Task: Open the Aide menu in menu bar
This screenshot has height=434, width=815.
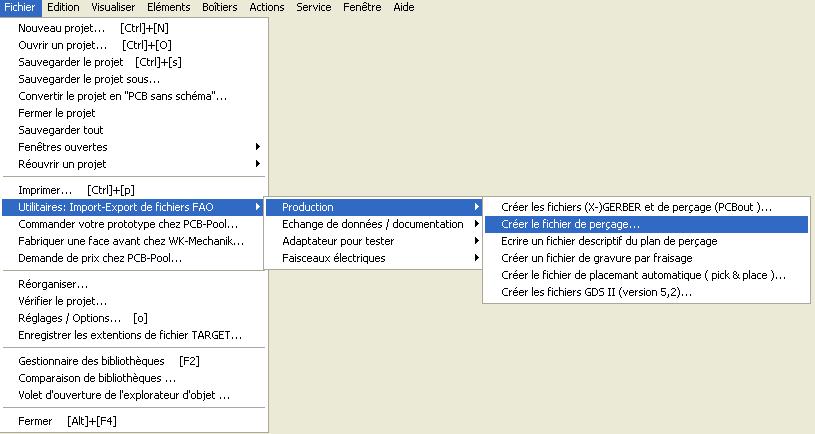Action: pyautogui.click(x=403, y=7)
